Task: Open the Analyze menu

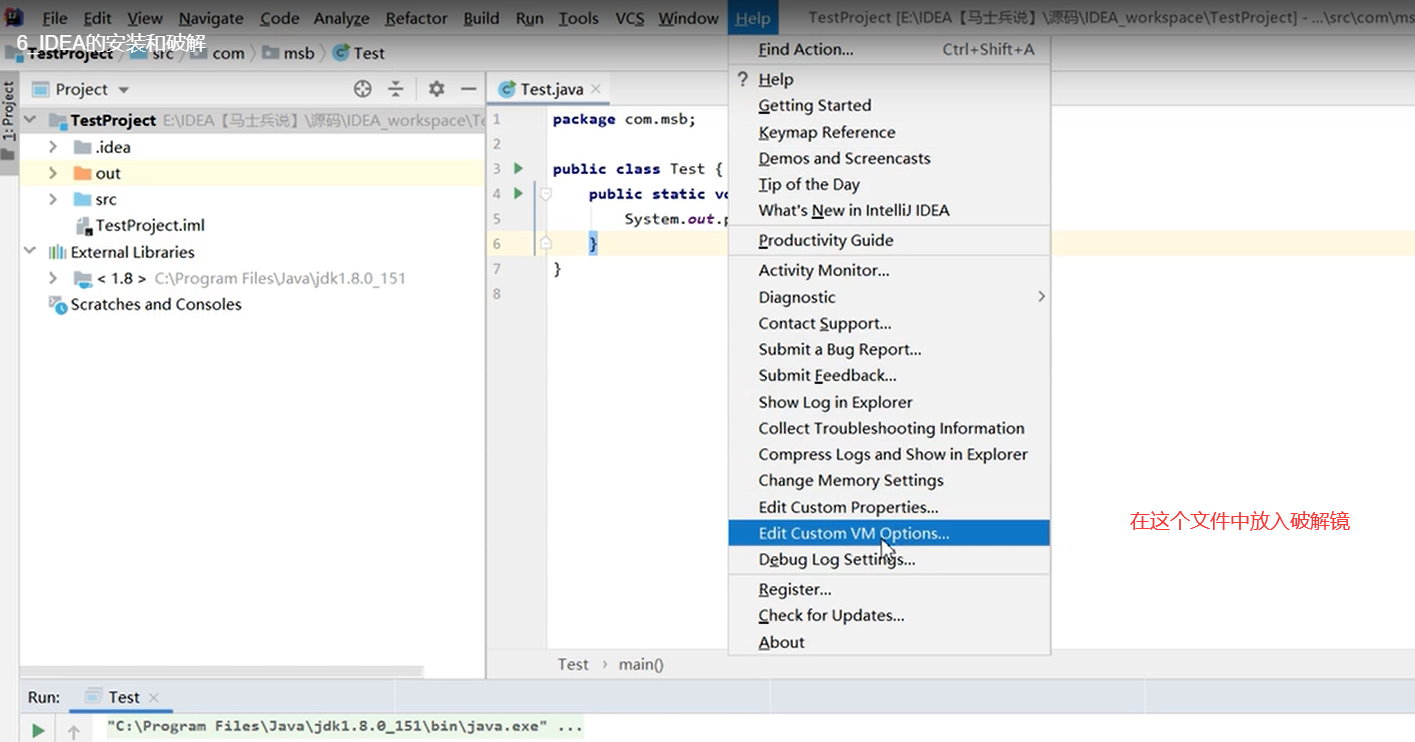Action: click(x=341, y=18)
